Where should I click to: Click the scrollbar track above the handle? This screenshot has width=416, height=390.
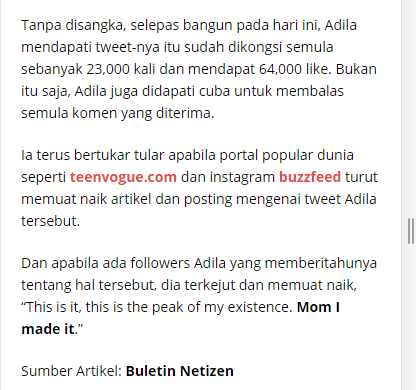click(x=411, y=107)
